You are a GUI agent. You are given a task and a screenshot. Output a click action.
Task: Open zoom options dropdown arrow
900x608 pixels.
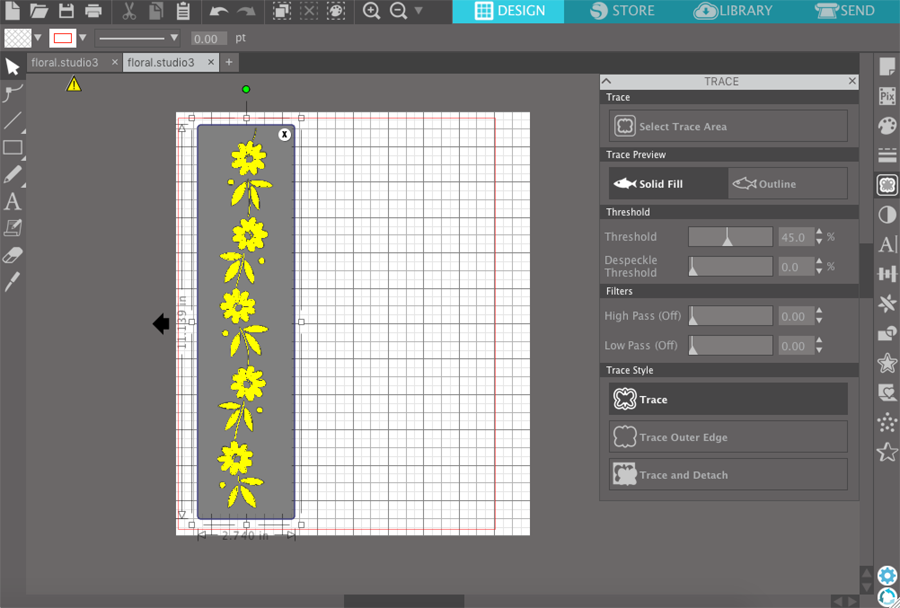418,10
